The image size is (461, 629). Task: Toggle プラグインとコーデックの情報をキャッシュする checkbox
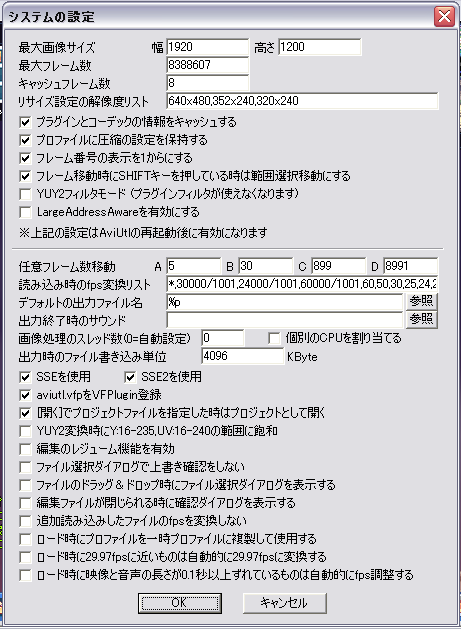pos(25,122)
